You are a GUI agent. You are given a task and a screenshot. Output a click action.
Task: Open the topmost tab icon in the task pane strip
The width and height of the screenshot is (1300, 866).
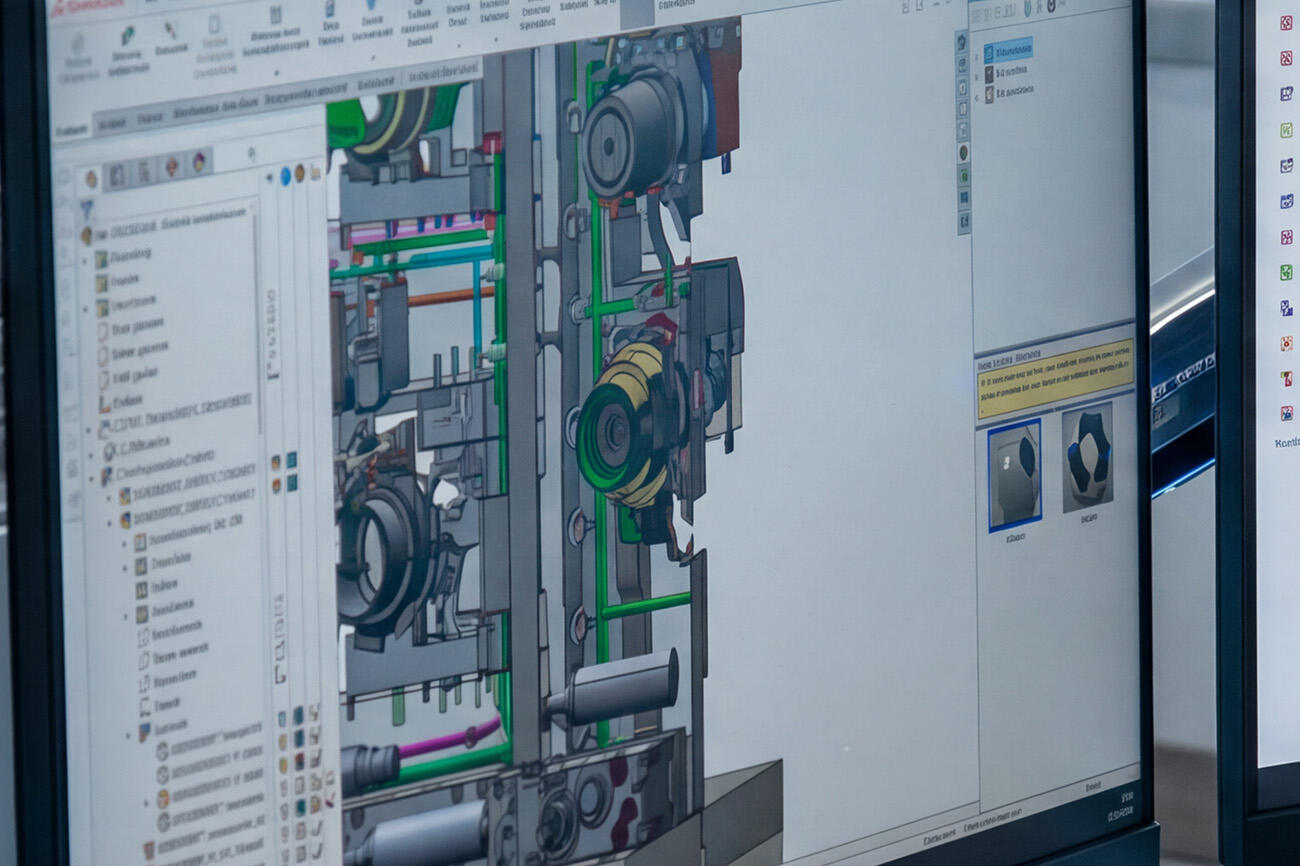[x=961, y=42]
